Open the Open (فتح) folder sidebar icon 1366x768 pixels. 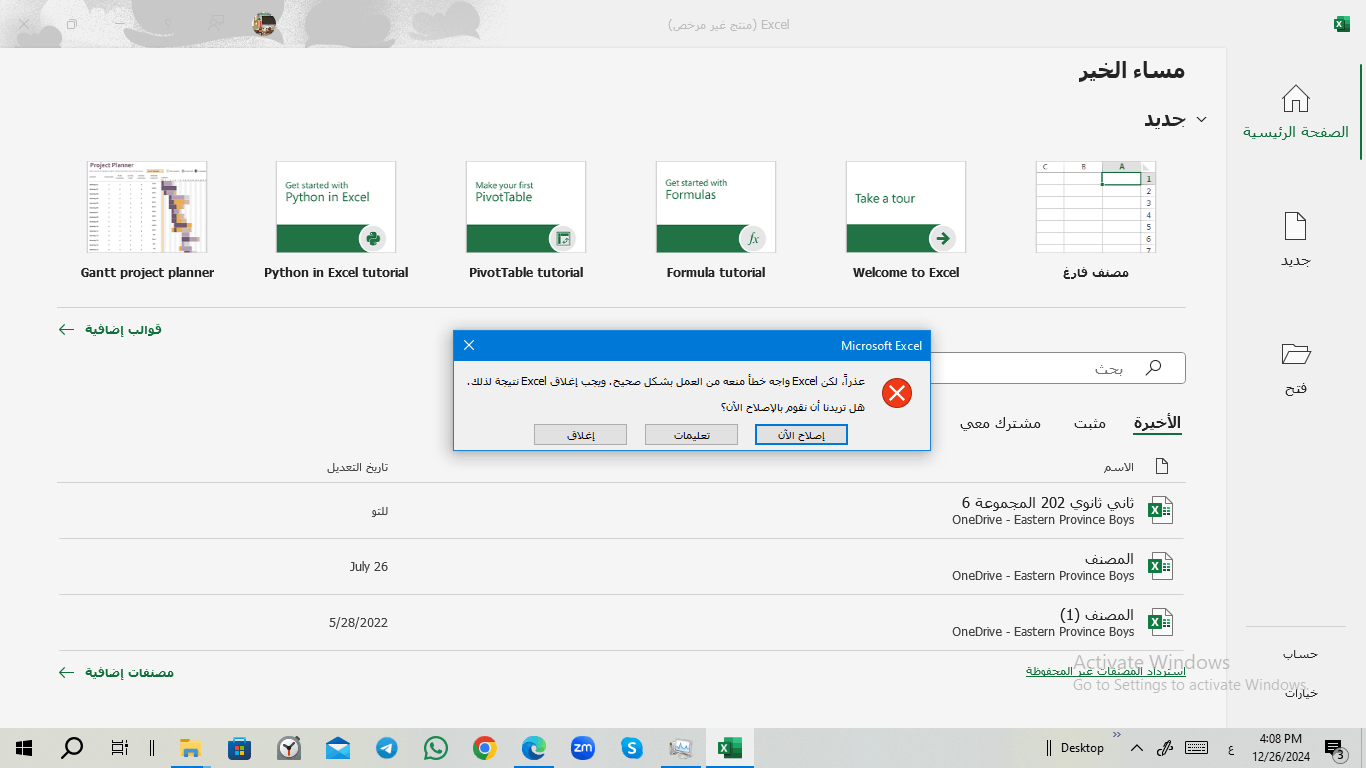(x=1296, y=354)
